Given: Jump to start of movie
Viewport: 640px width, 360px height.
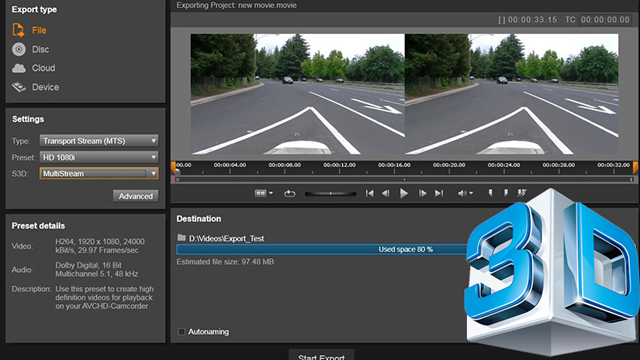Looking at the screenshot, I should click(369, 193).
